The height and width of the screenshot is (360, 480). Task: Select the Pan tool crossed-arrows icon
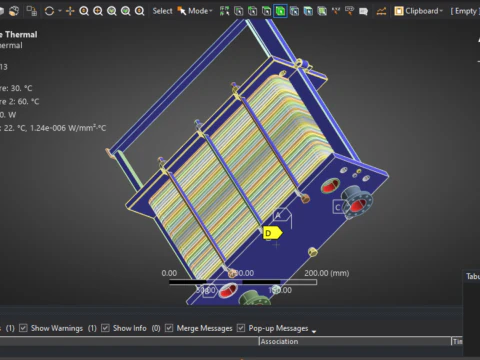[x=70, y=11]
